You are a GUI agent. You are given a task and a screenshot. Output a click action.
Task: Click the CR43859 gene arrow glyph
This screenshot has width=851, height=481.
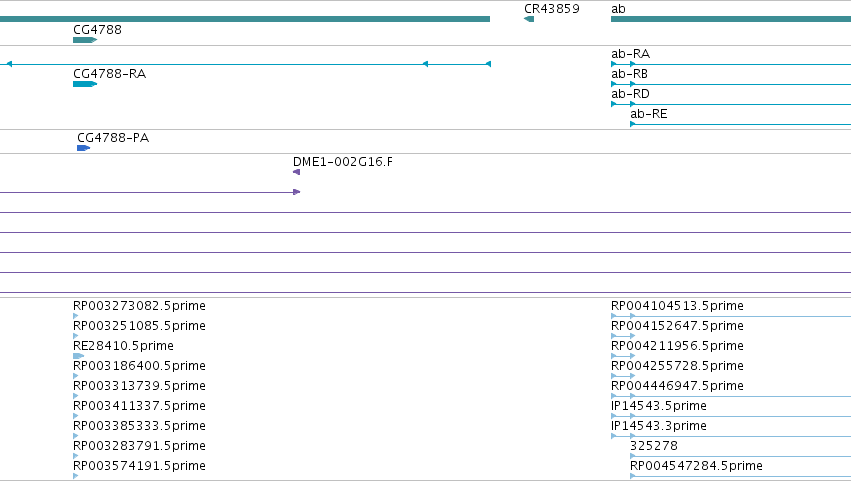point(529,19)
